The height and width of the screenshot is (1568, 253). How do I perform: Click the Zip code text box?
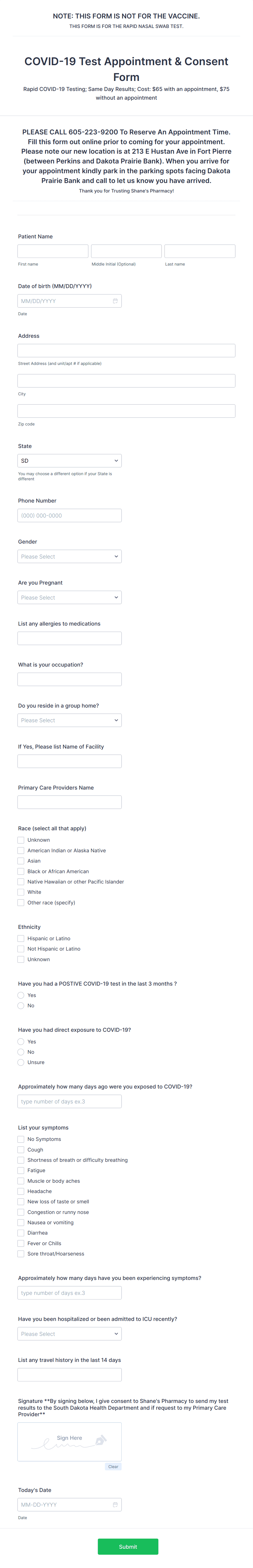tap(126, 411)
